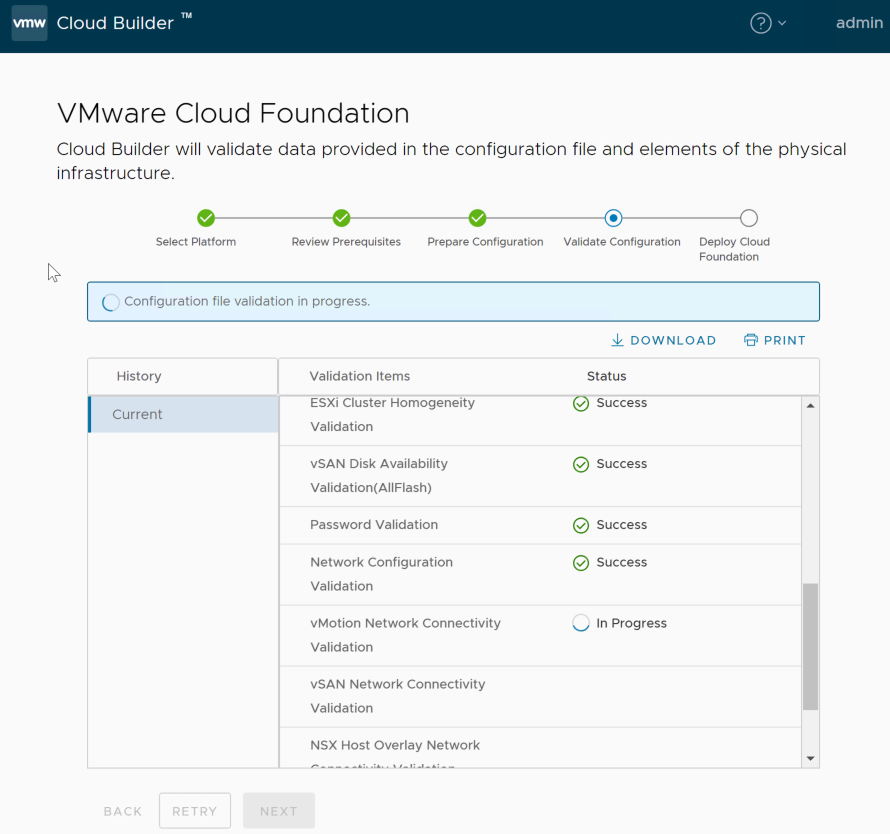Click the Validate Configuration step label

[x=622, y=242]
